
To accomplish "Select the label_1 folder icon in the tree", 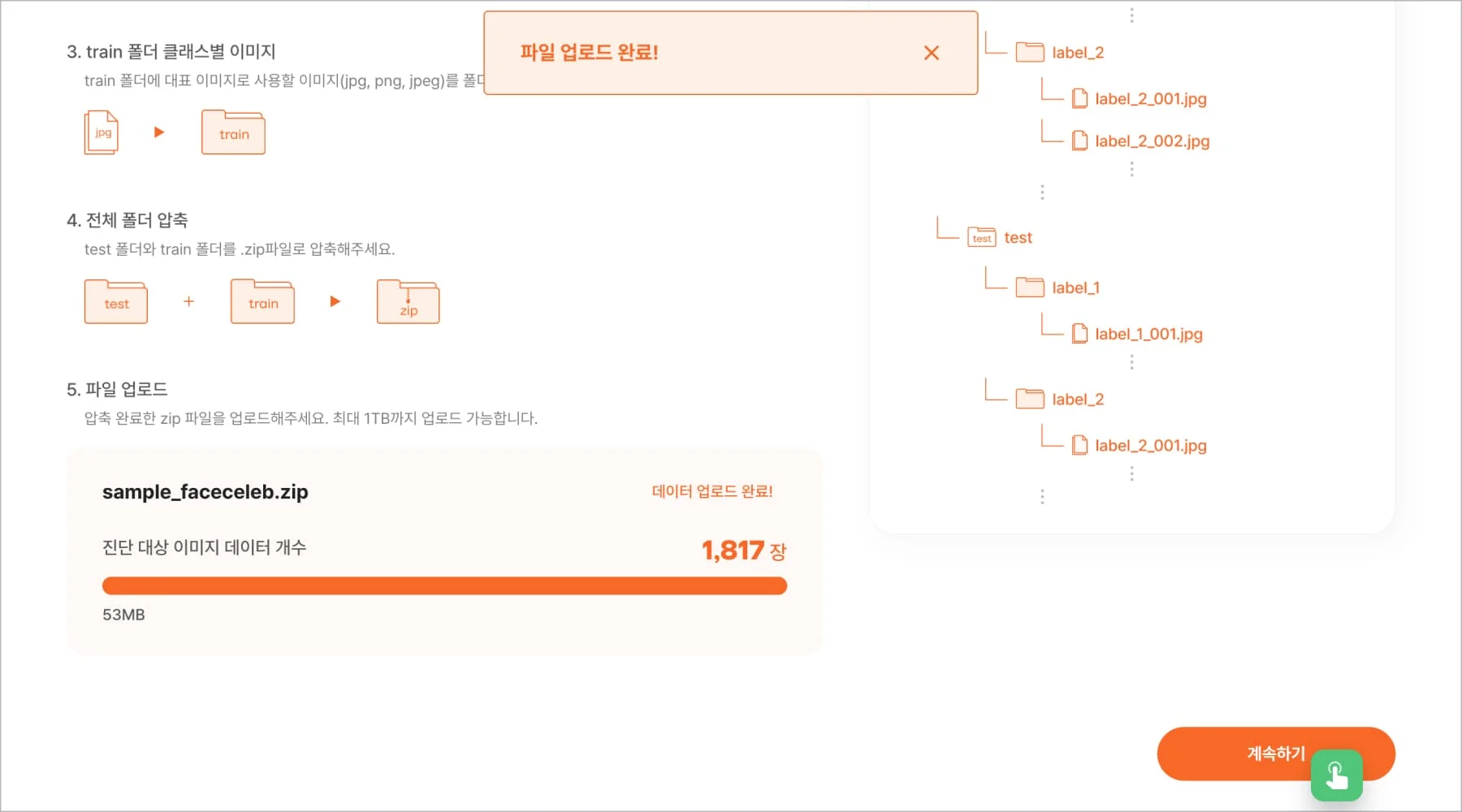I will coord(1030,286).
